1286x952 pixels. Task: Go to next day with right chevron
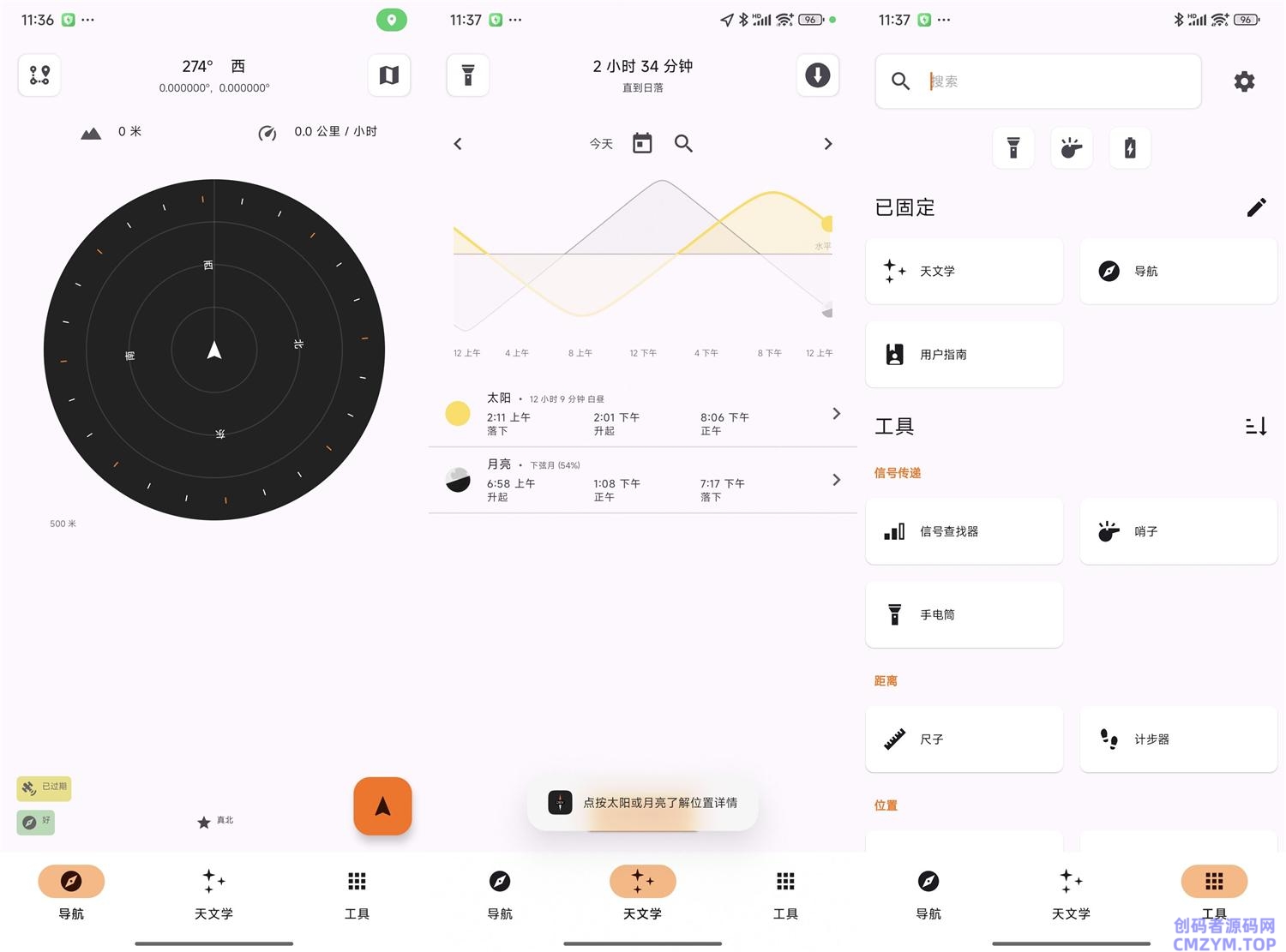827,144
